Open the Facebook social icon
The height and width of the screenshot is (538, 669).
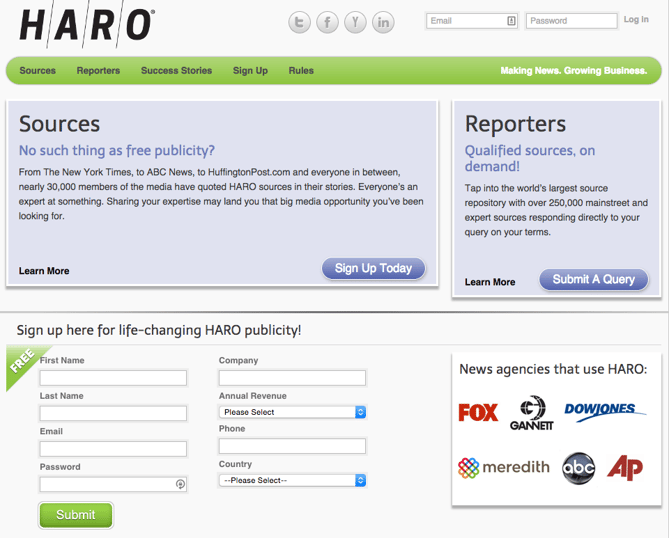click(x=327, y=22)
